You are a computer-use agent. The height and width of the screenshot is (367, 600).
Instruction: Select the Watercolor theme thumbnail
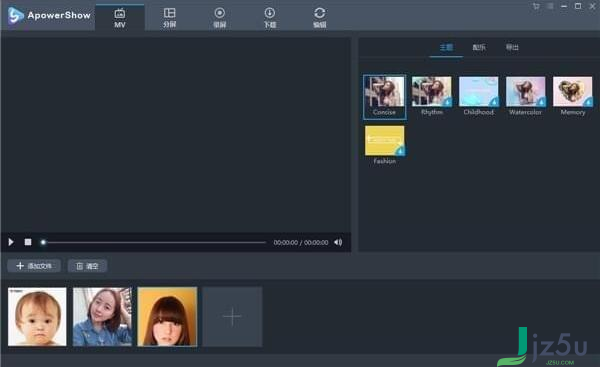tap(525, 91)
